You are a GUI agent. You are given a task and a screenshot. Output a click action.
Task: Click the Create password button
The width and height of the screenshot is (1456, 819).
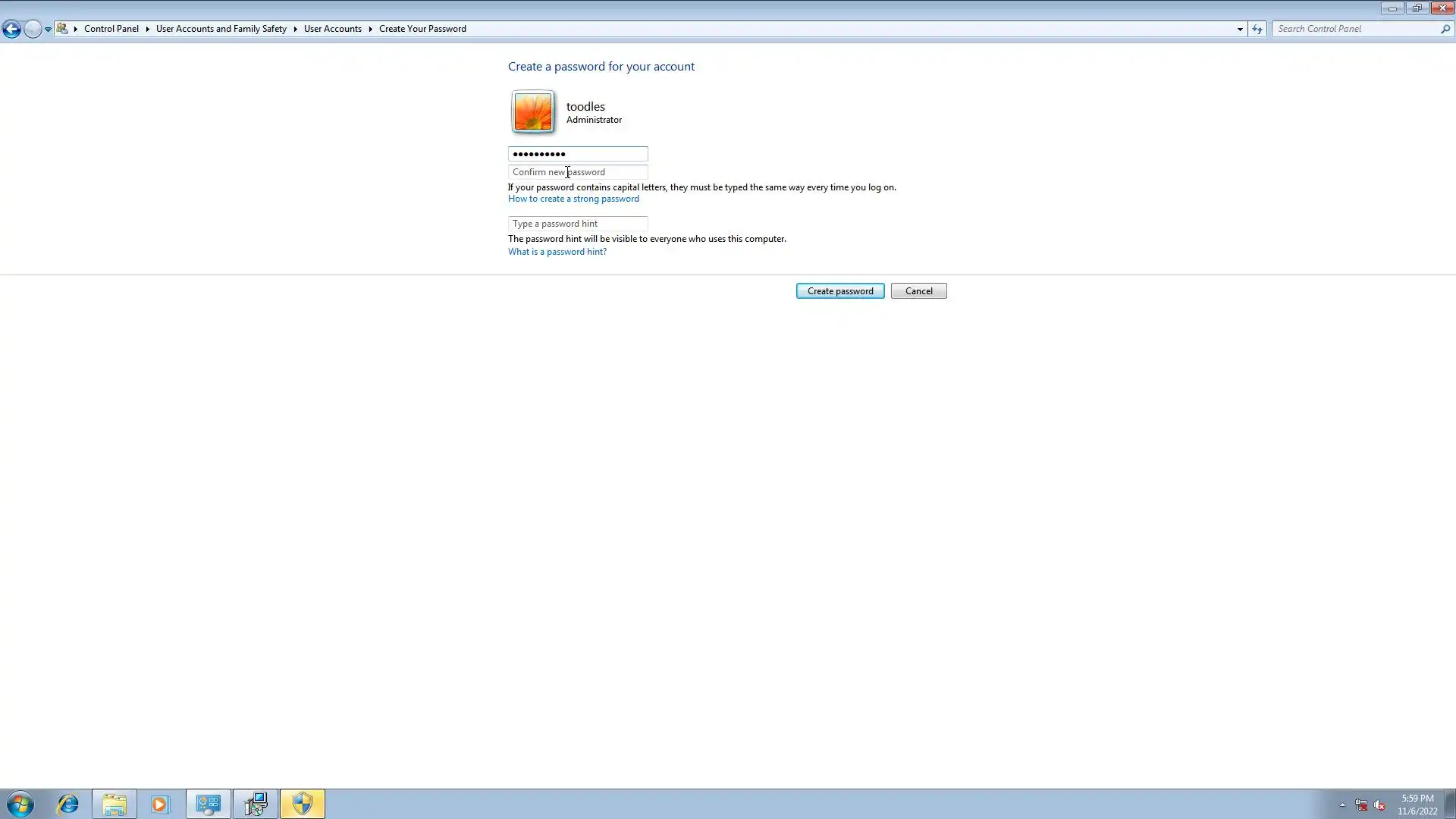pyautogui.click(x=840, y=291)
